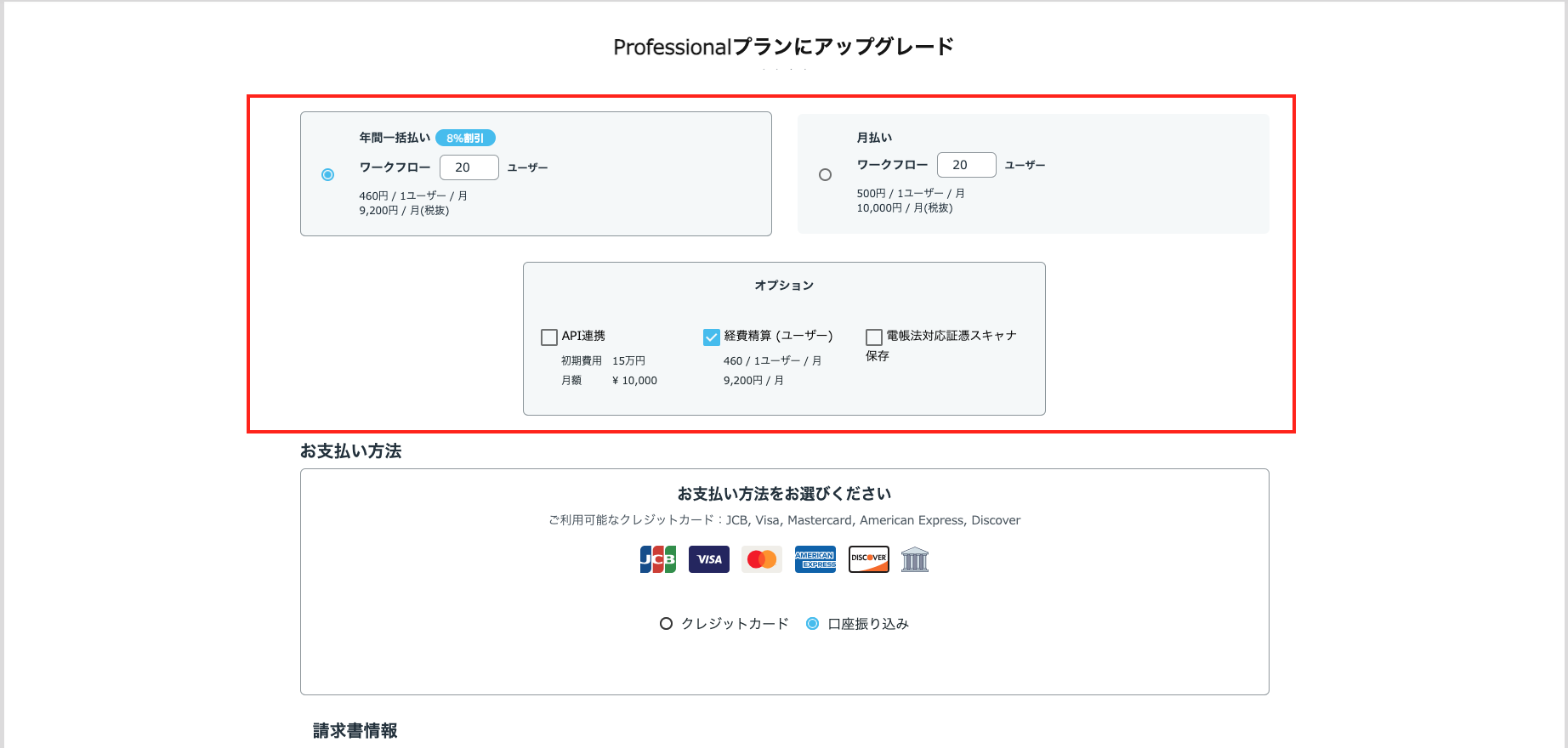This screenshot has width=1568, height=748.
Task: Click the お支払い方法をお選びください heading
Action: tap(784, 494)
